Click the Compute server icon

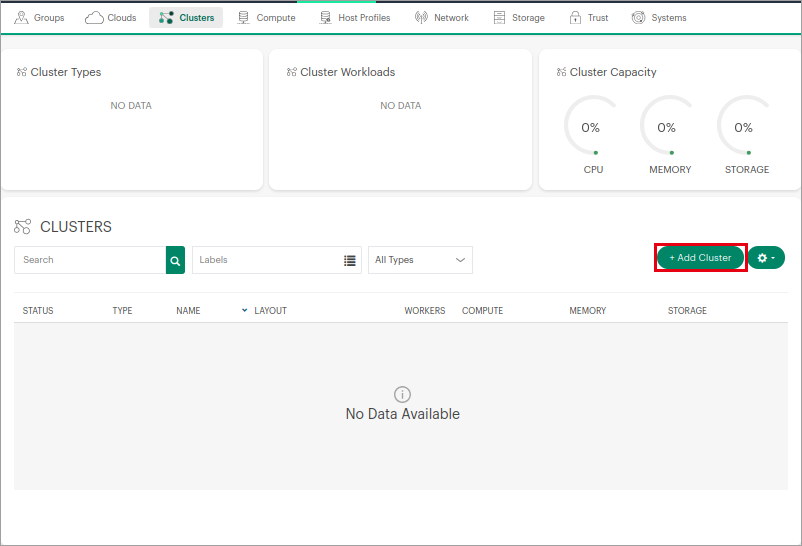(243, 17)
